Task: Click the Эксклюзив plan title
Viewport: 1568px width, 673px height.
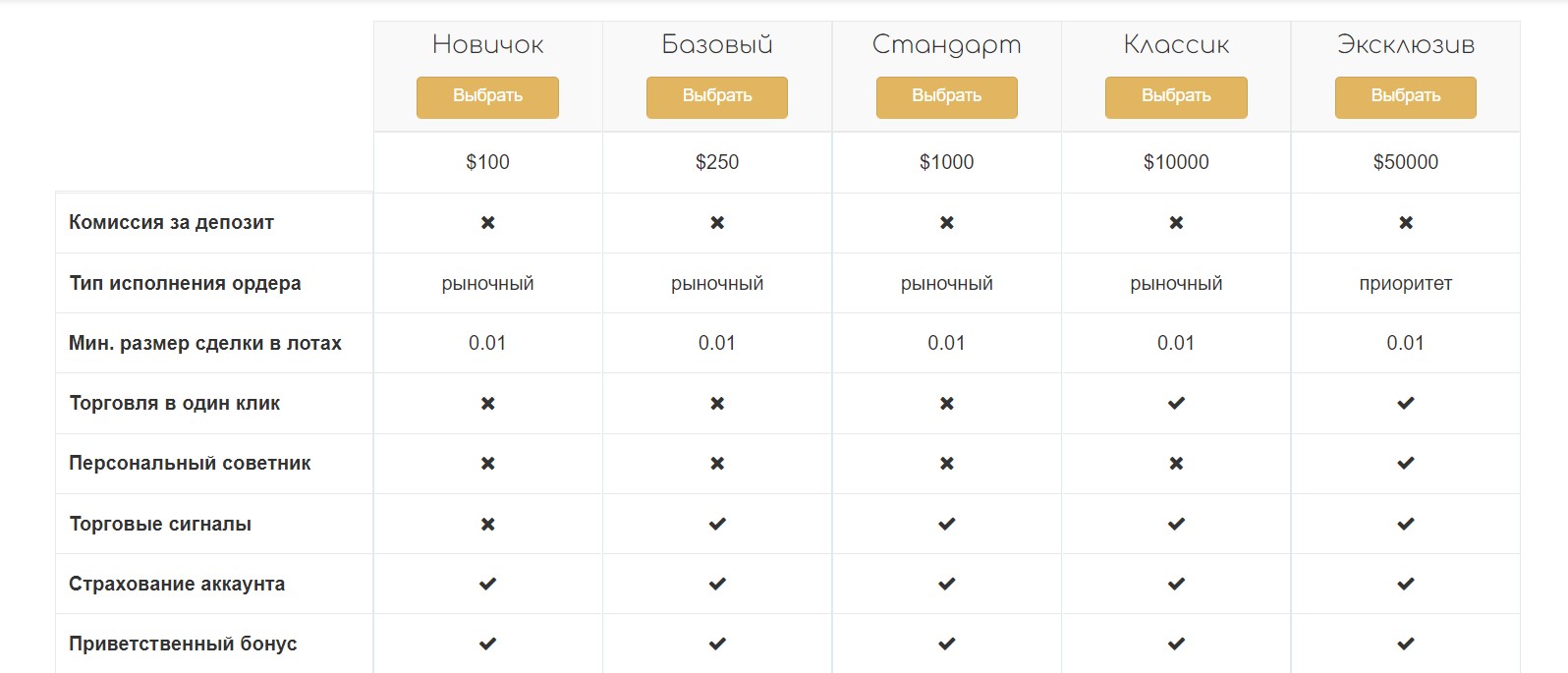Action: (x=1406, y=44)
